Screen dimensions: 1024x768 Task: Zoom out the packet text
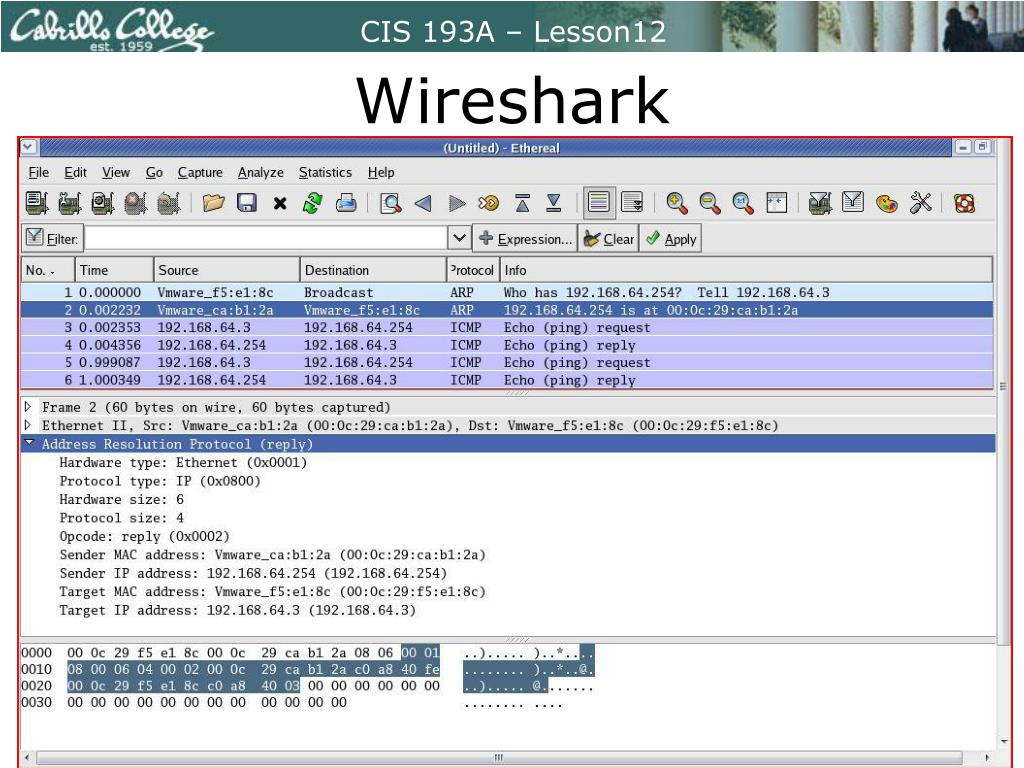click(x=710, y=203)
